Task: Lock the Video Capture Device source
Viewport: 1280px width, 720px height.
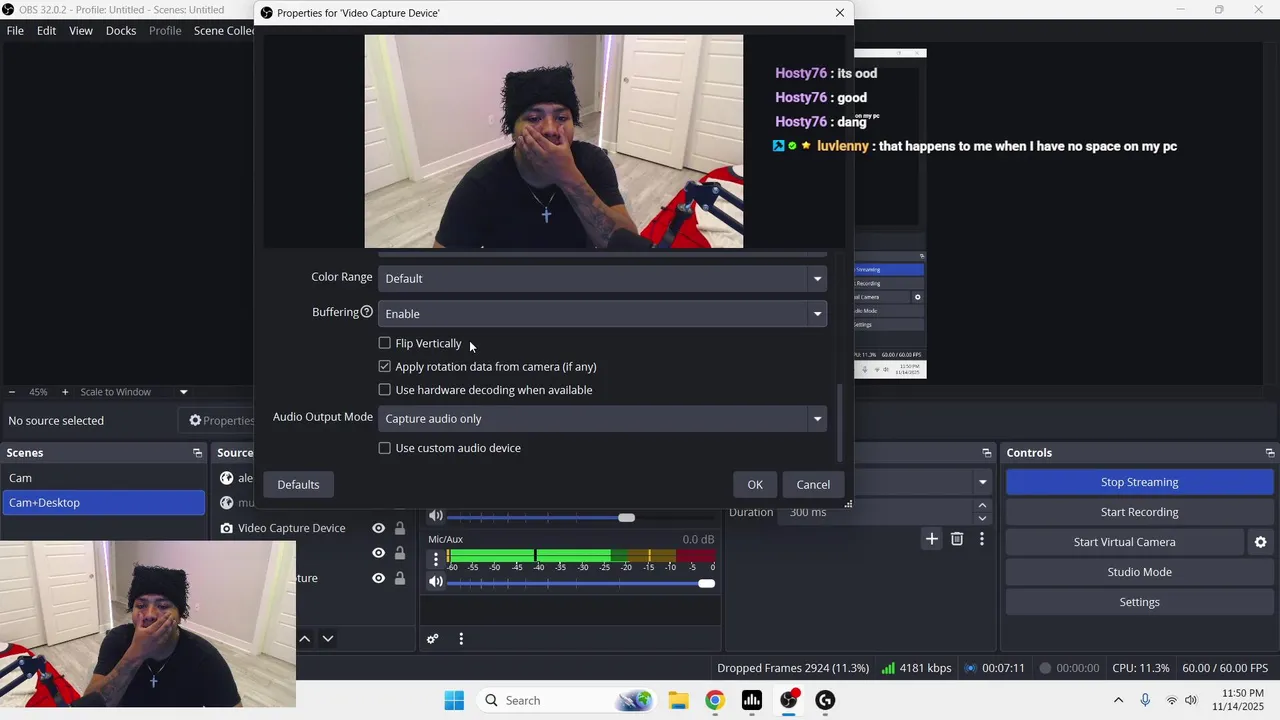Action: tap(400, 528)
